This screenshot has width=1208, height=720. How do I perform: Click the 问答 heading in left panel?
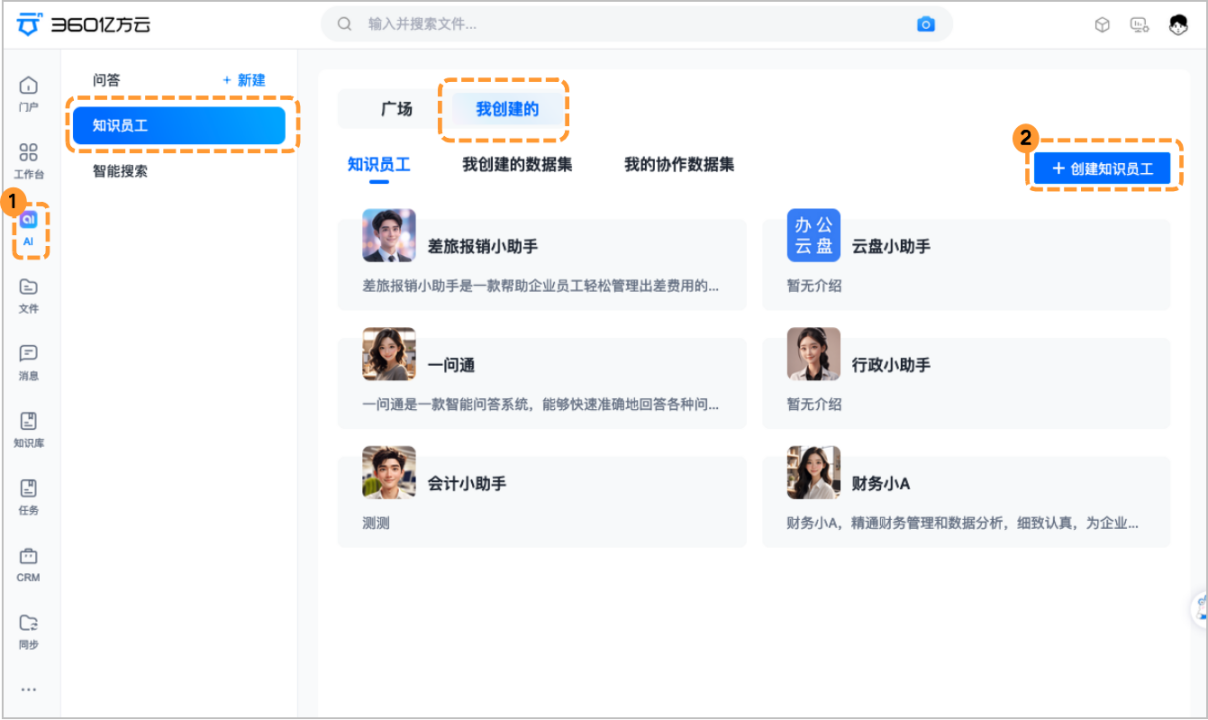click(x=106, y=80)
